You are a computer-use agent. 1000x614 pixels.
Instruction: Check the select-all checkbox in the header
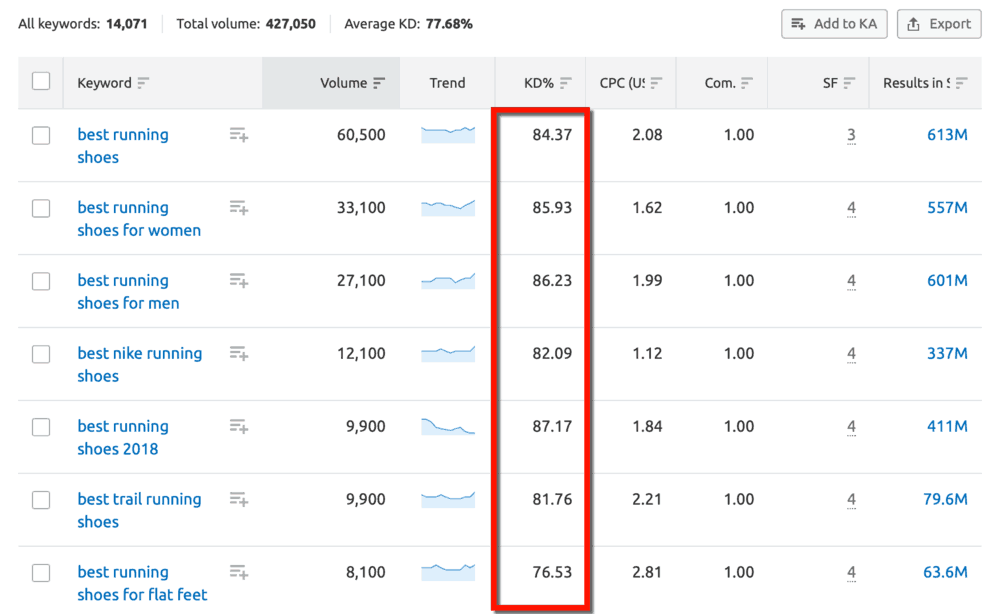41,82
